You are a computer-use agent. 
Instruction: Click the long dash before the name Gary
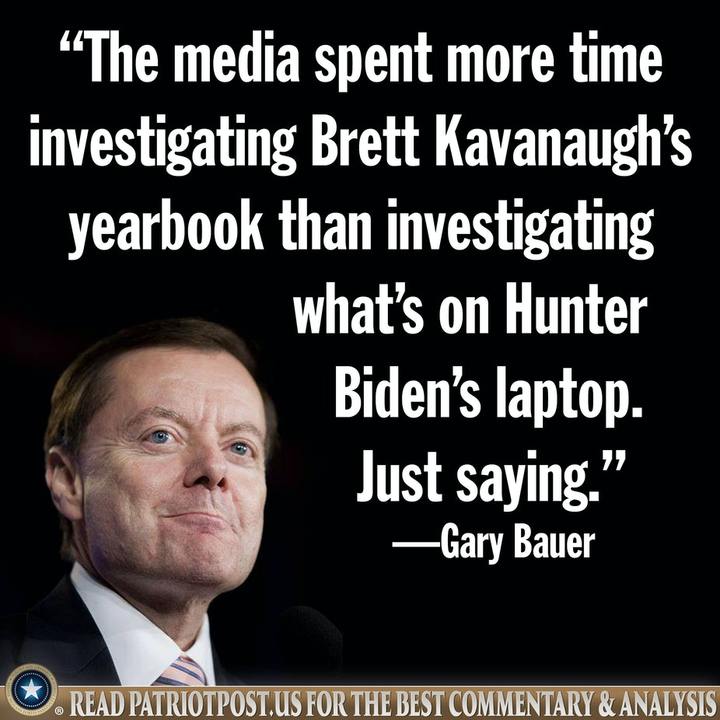coord(416,545)
